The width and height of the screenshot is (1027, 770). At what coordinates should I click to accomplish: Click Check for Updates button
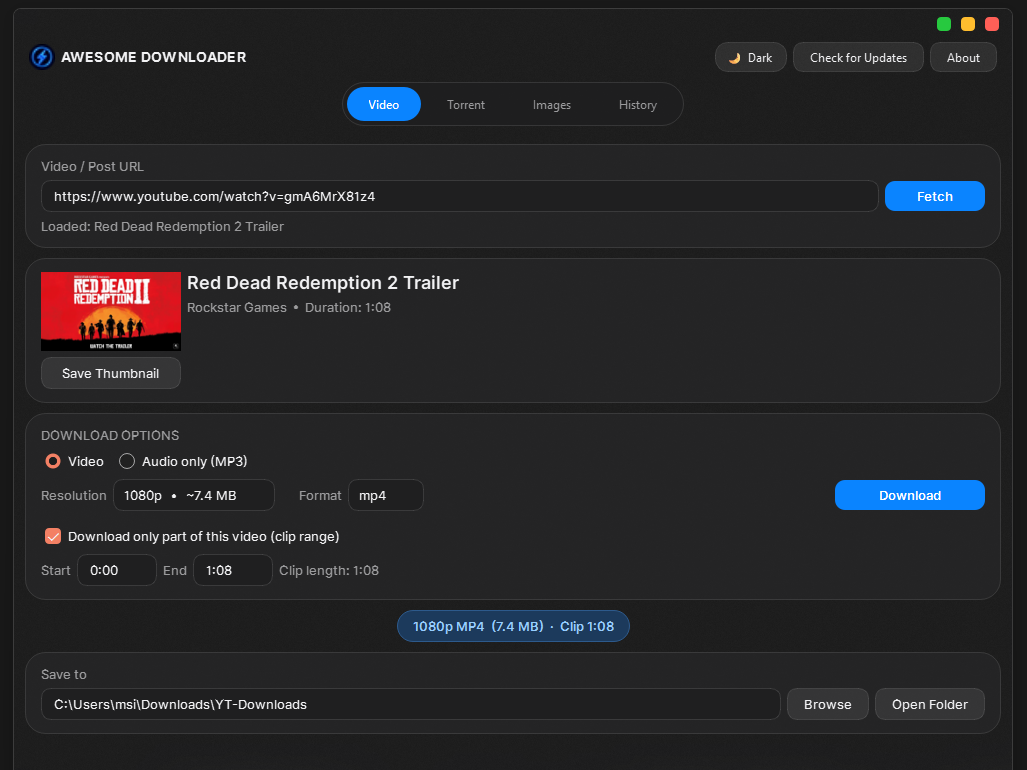point(858,58)
